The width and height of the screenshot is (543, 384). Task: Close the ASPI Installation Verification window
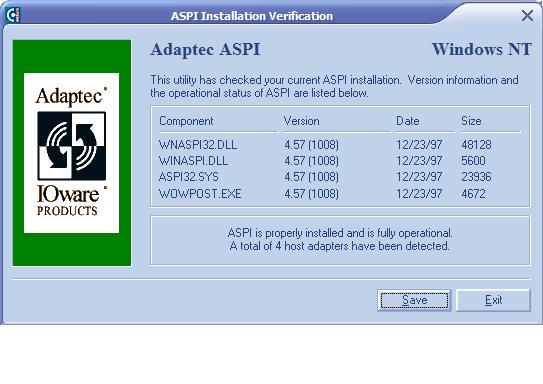click(x=527, y=15)
